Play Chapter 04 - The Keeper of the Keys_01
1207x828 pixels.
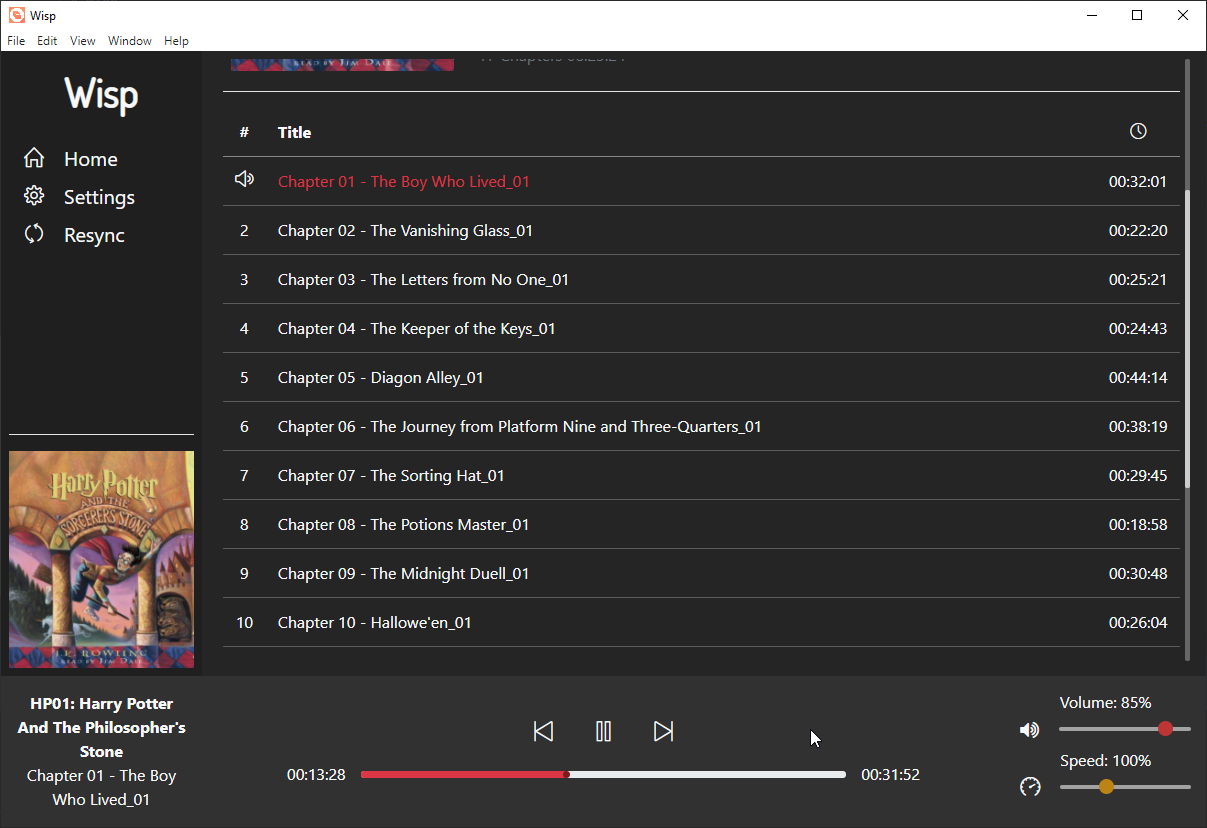[701, 328]
